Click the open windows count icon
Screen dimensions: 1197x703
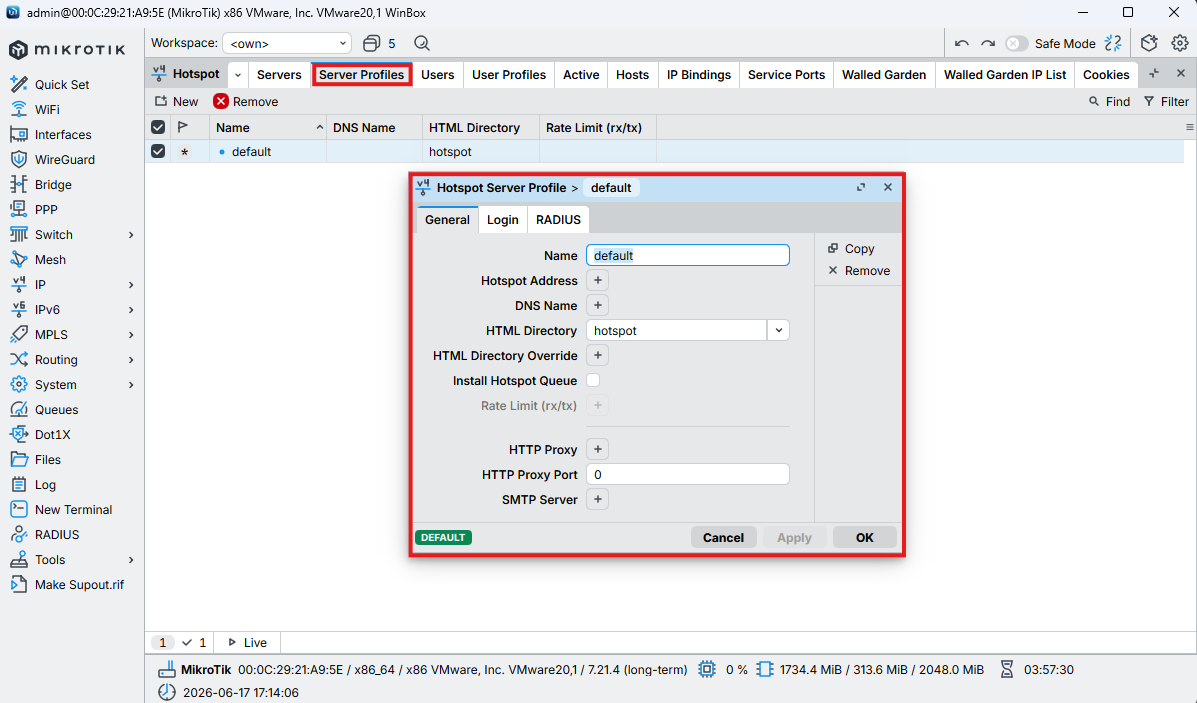click(x=371, y=44)
